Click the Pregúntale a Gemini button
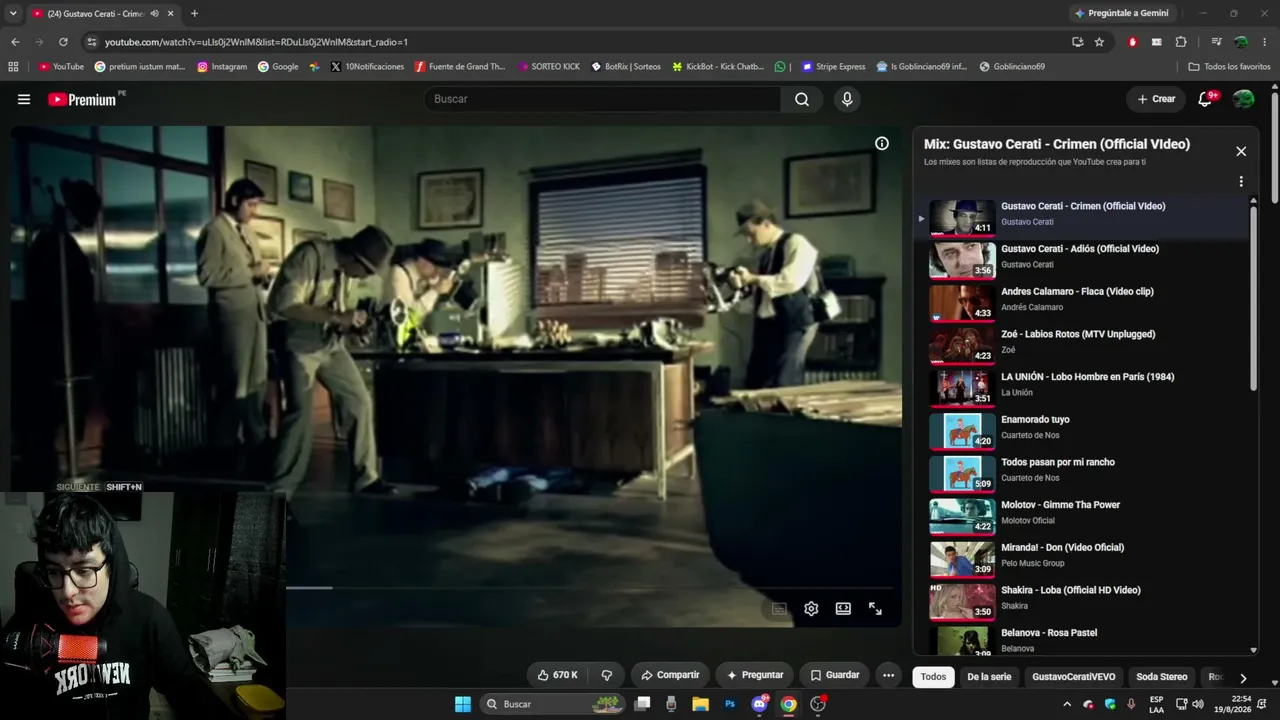 tap(1120, 13)
